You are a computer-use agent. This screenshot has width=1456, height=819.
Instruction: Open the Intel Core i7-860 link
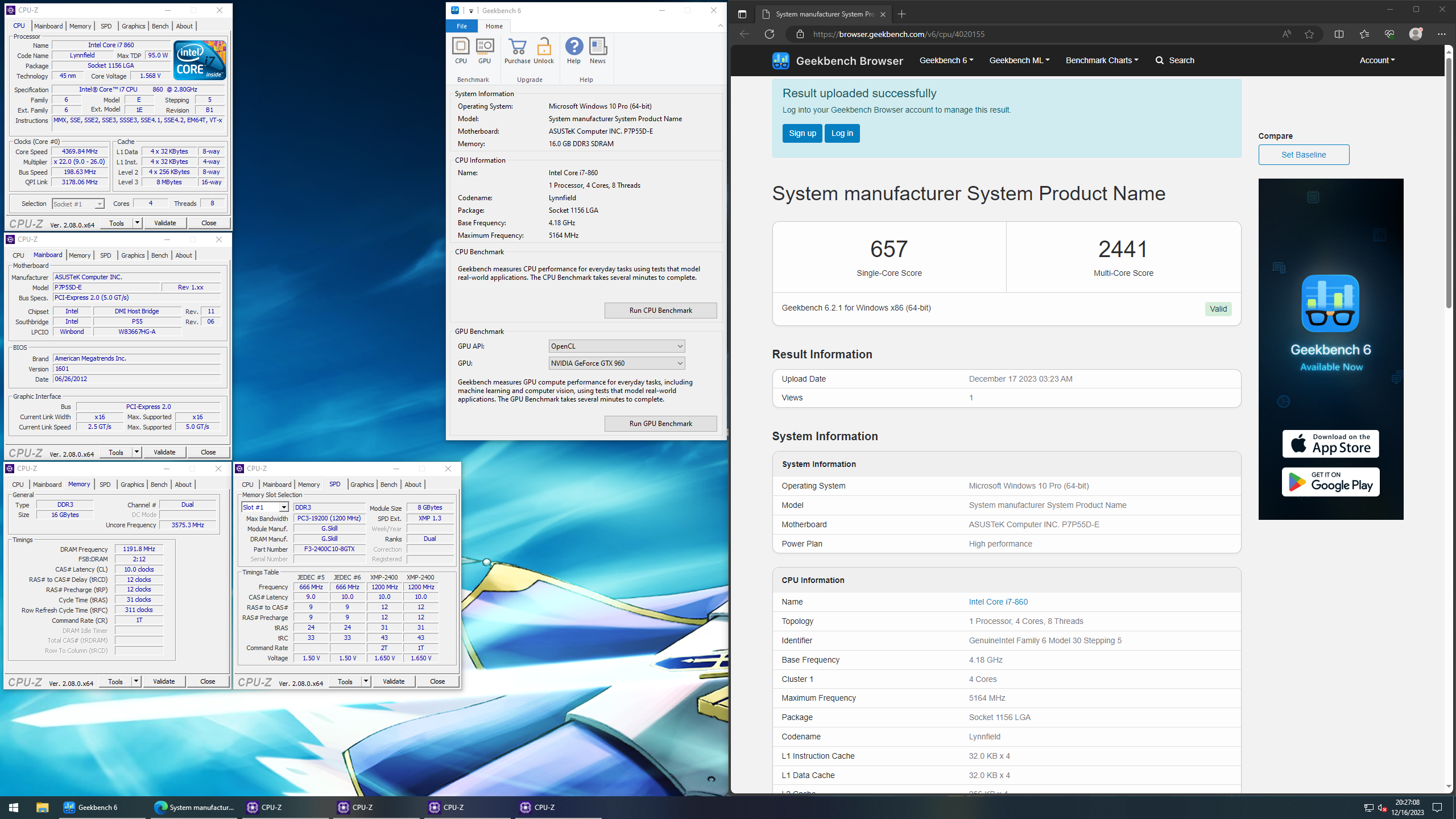[x=998, y=602]
